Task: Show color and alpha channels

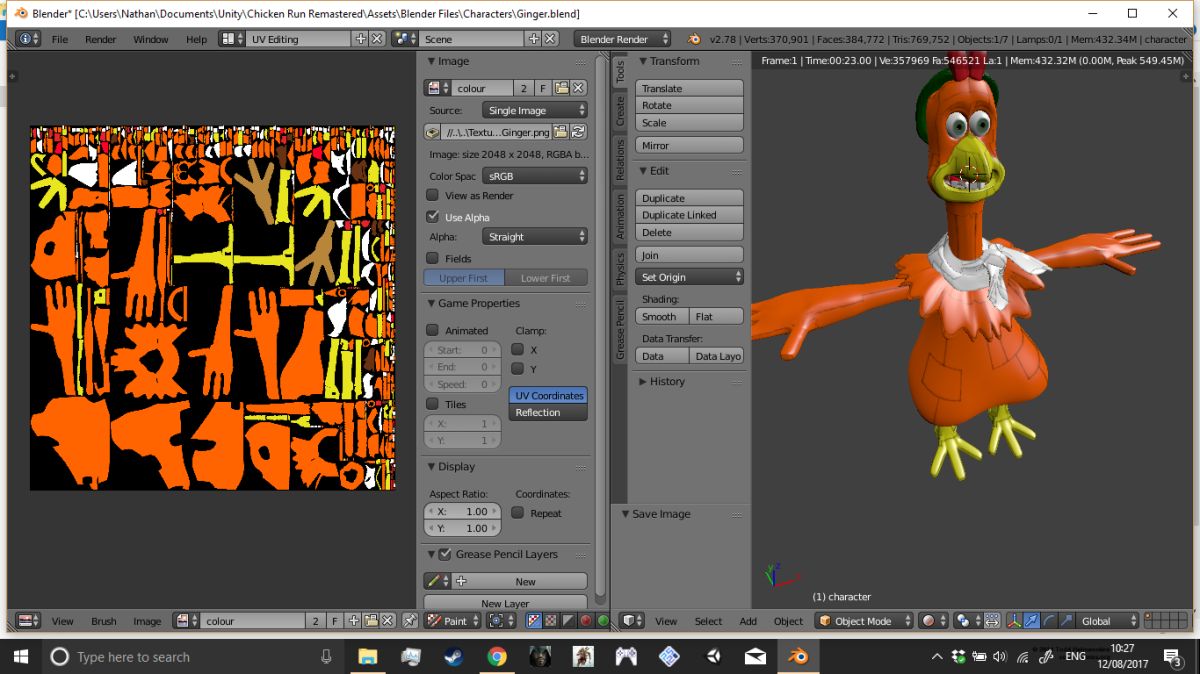Action: pos(534,621)
